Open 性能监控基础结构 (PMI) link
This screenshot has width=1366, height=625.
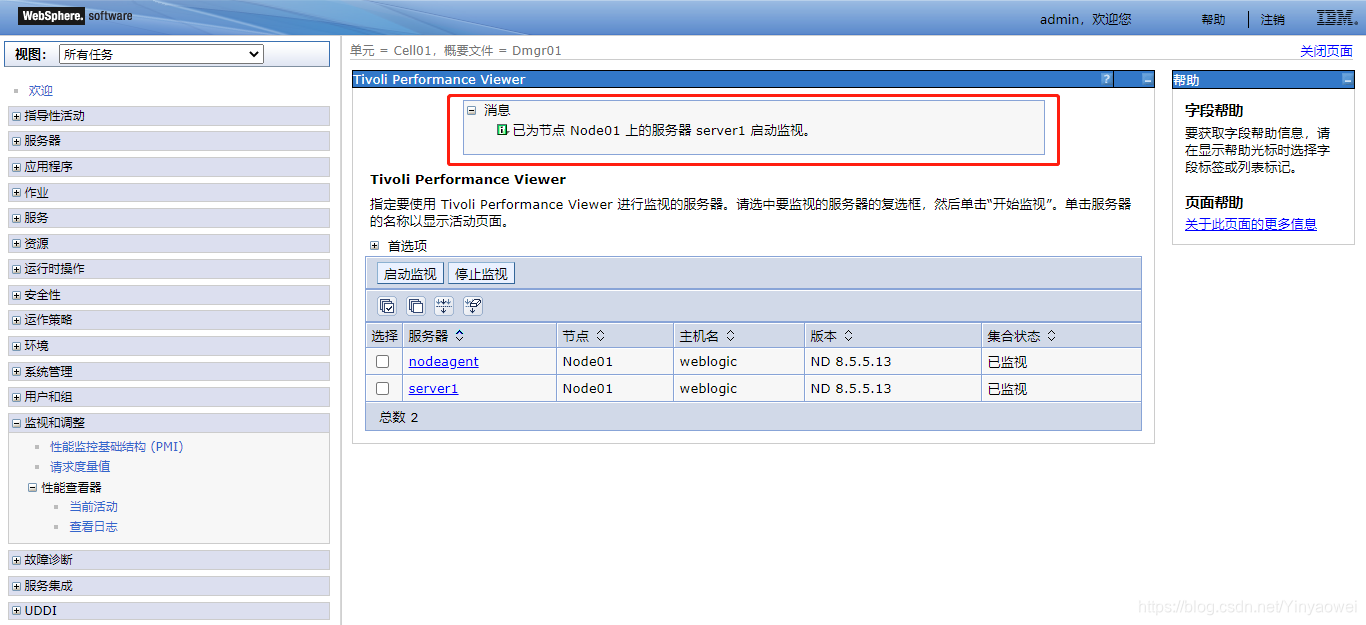pyautogui.click(x=117, y=447)
